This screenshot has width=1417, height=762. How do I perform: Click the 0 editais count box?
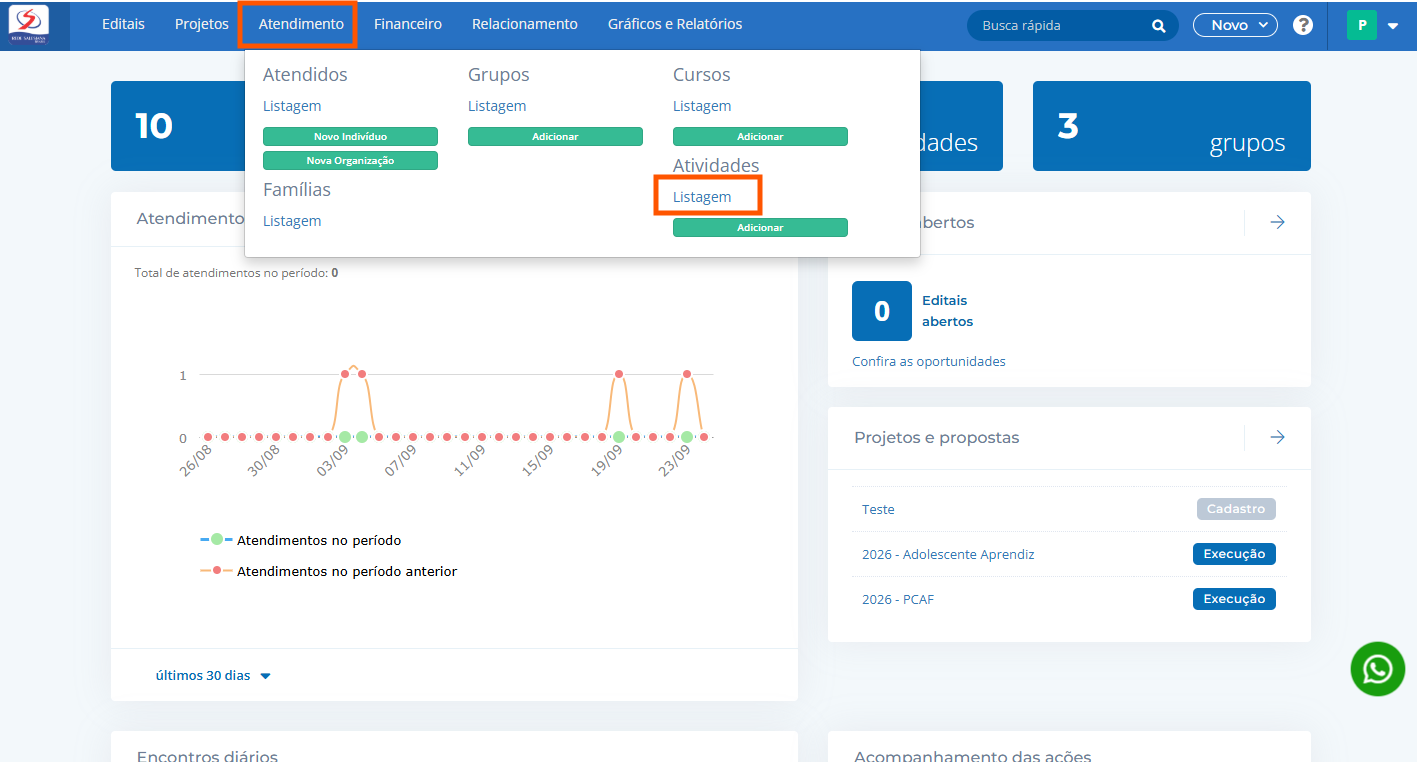click(x=882, y=311)
